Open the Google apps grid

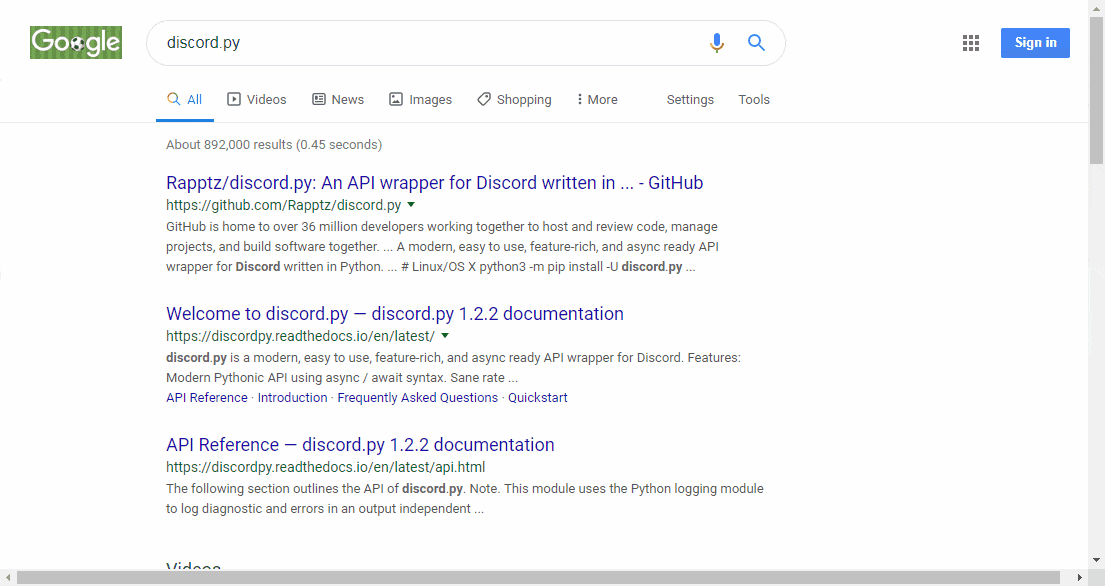click(971, 43)
